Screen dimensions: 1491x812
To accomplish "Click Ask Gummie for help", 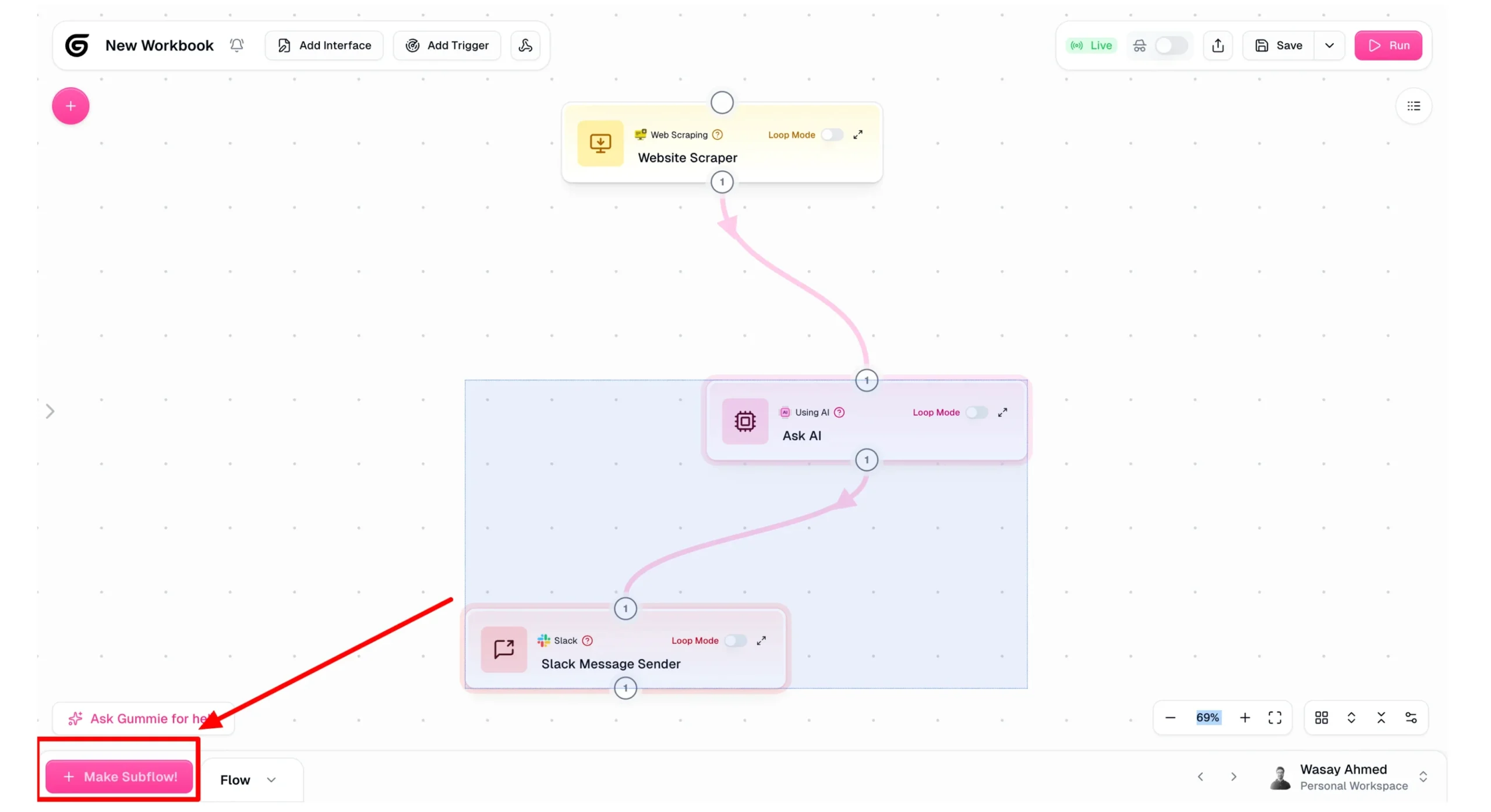I will [143, 719].
